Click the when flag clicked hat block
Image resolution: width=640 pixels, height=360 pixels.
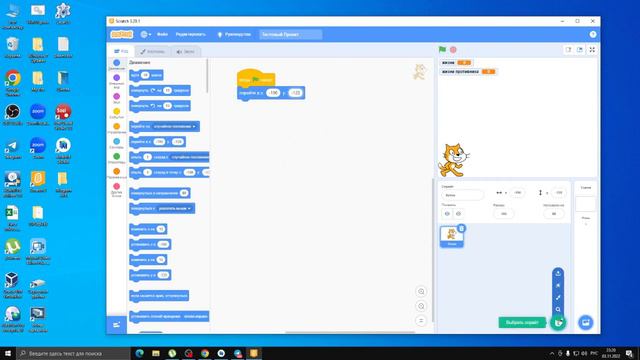(x=256, y=78)
